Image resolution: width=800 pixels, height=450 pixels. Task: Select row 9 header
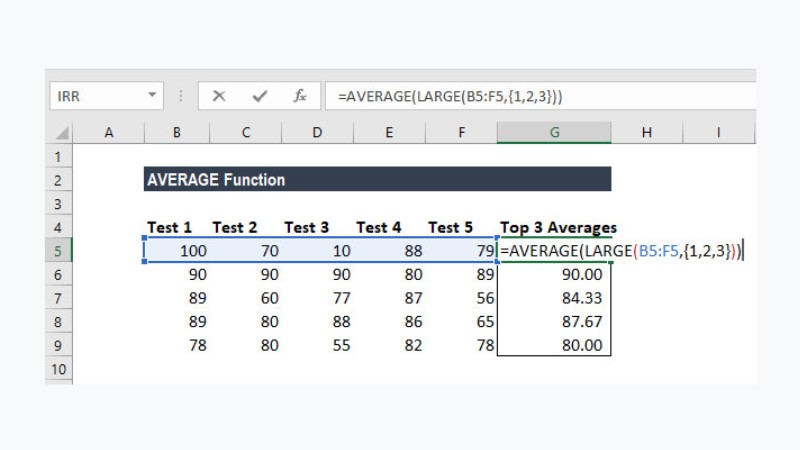[x=58, y=345]
